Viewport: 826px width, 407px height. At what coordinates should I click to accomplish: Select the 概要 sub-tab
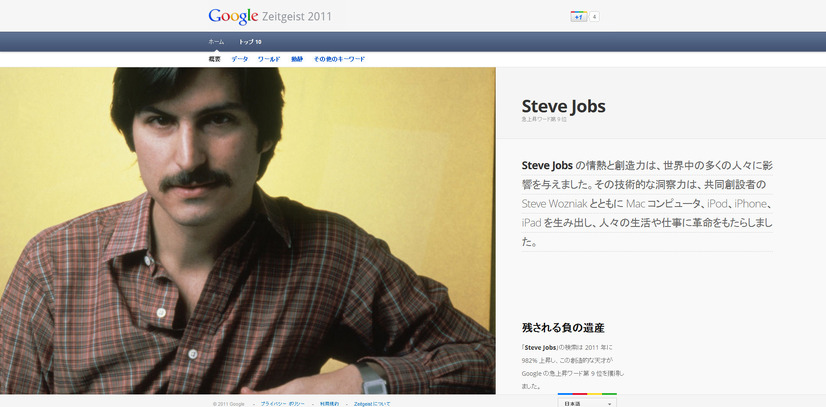point(214,59)
